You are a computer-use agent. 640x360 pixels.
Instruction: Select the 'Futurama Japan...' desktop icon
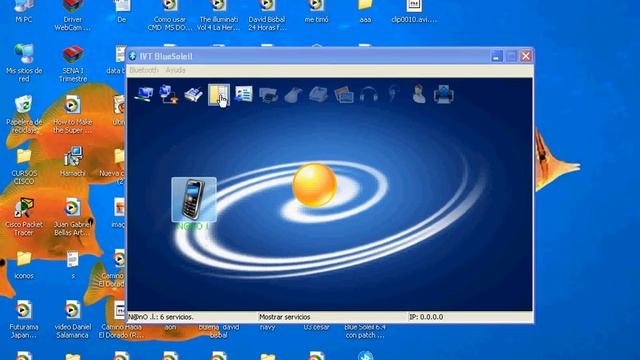24,320
